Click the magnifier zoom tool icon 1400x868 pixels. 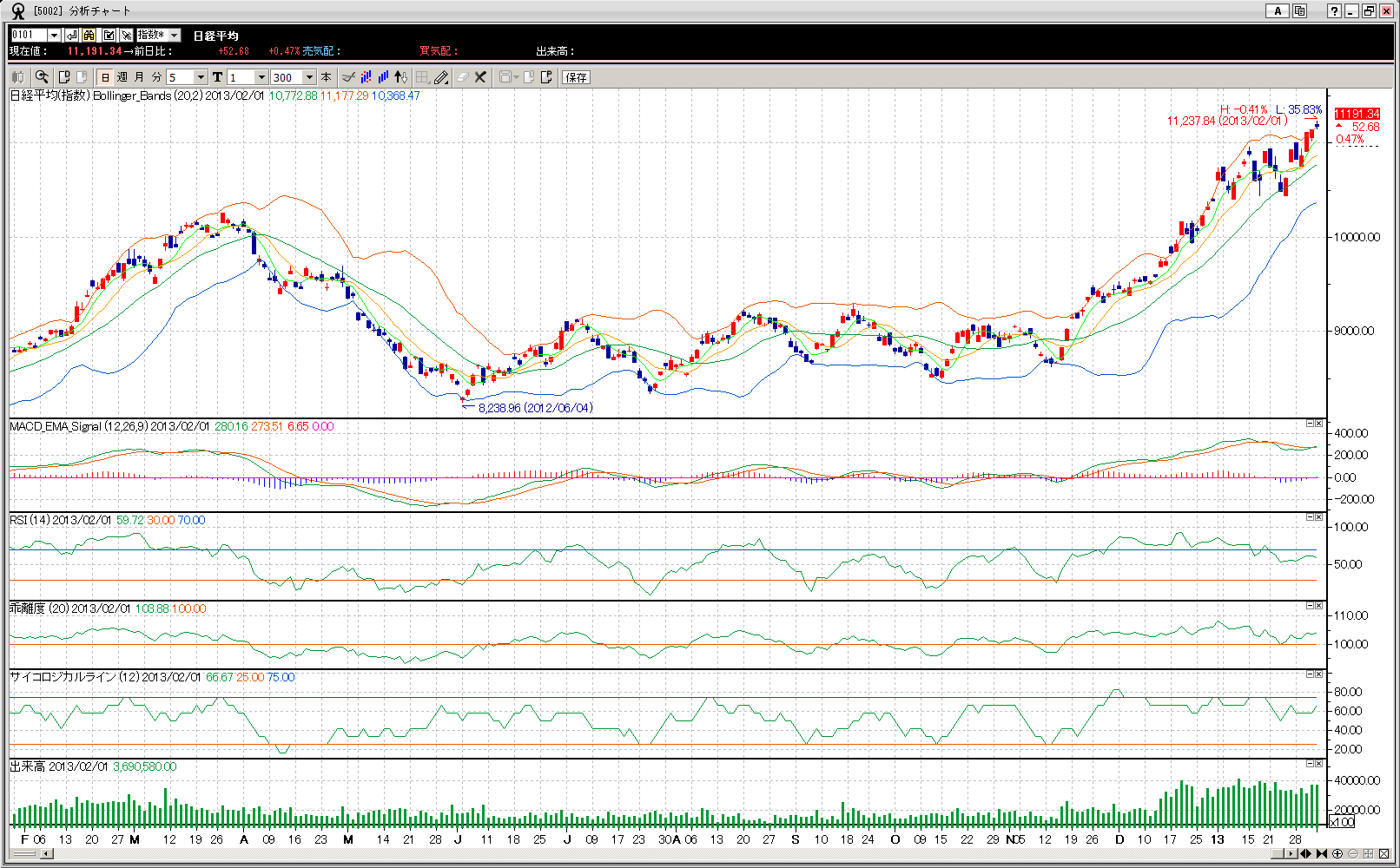click(41, 77)
